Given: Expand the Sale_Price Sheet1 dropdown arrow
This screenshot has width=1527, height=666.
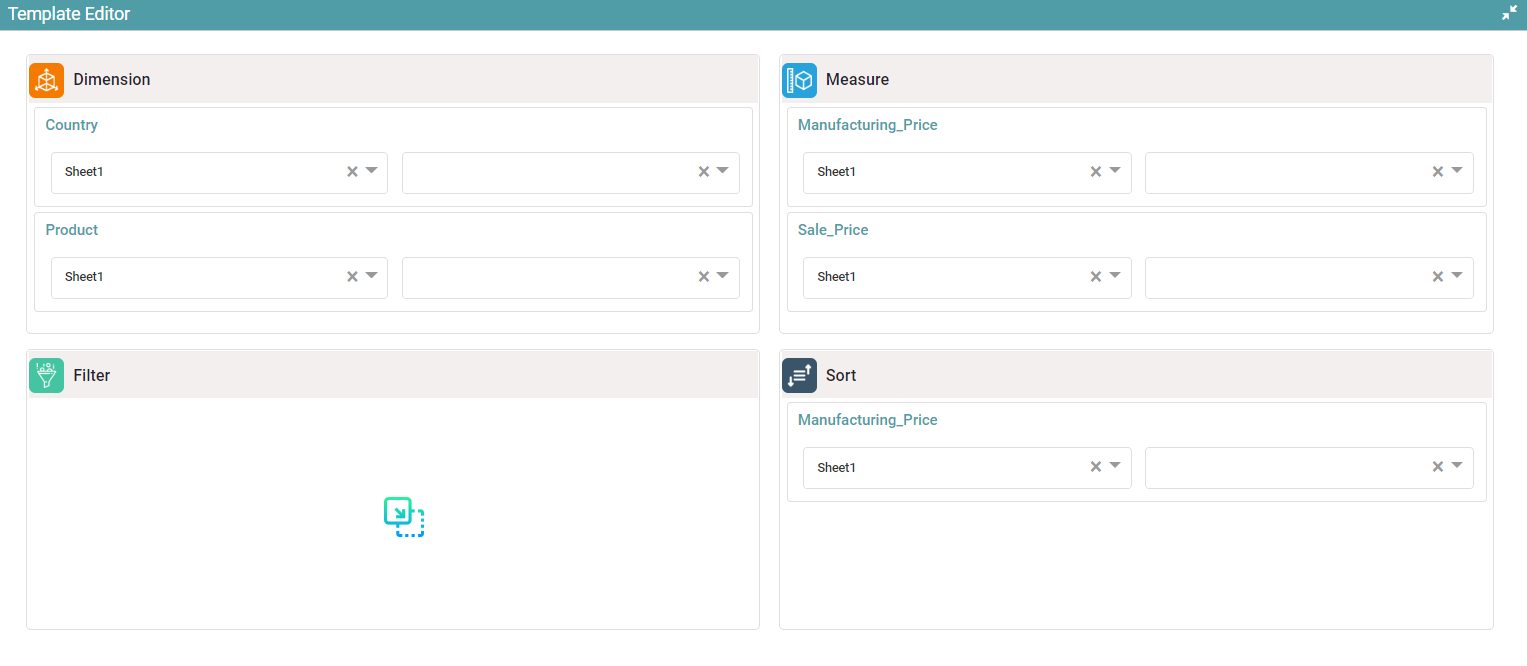Looking at the screenshot, I should coord(1115,276).
